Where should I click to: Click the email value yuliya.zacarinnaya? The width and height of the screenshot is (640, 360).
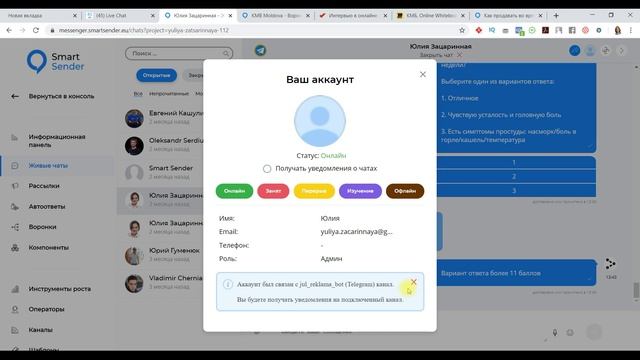(x=356, y=231)
